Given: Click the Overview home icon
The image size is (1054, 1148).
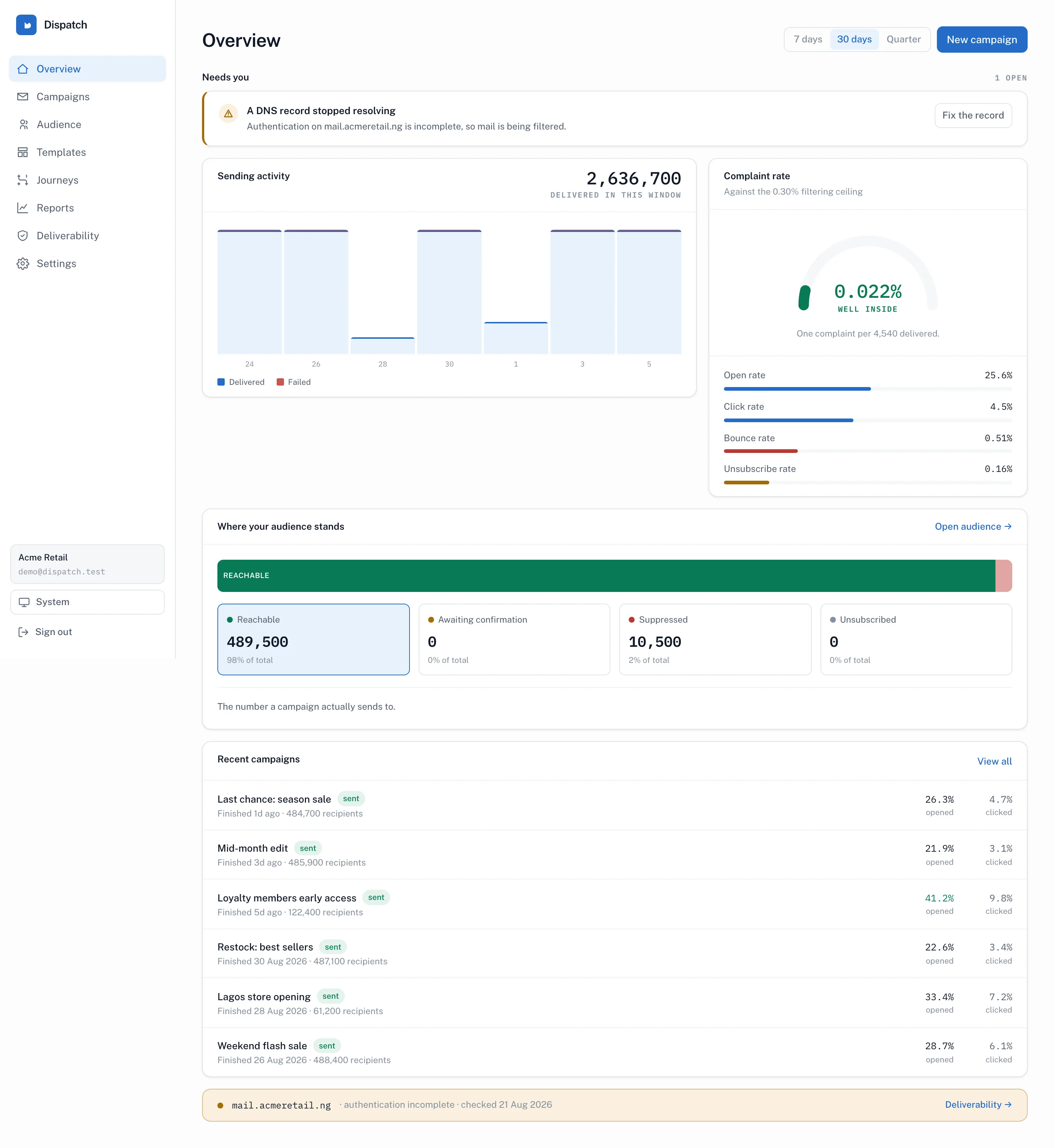Looking at the screenshot, I should pyautogui.click(x=23, y=69).
